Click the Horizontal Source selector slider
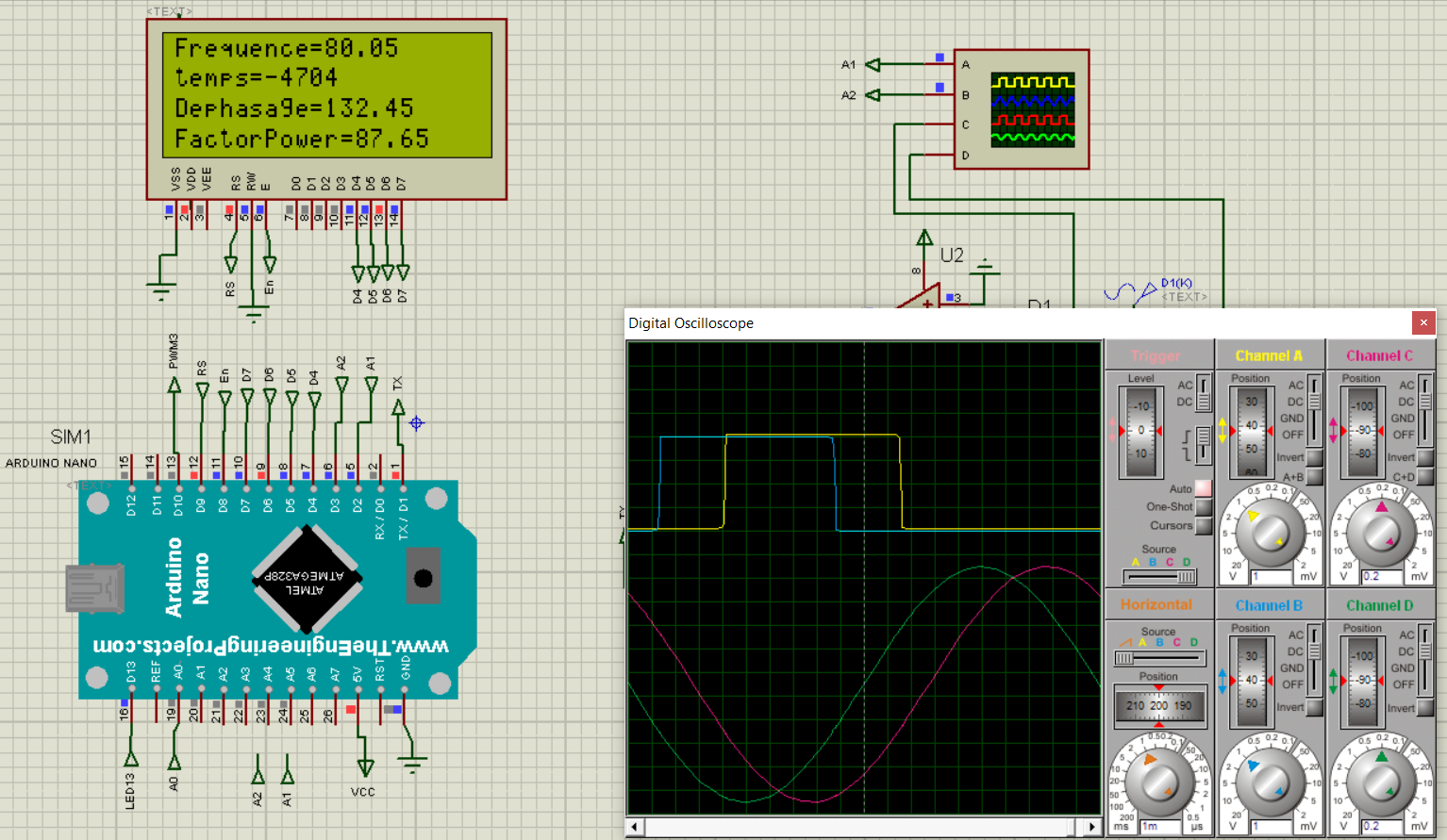The width and height of the screenshot is (1447, 840). point(1159,658)
